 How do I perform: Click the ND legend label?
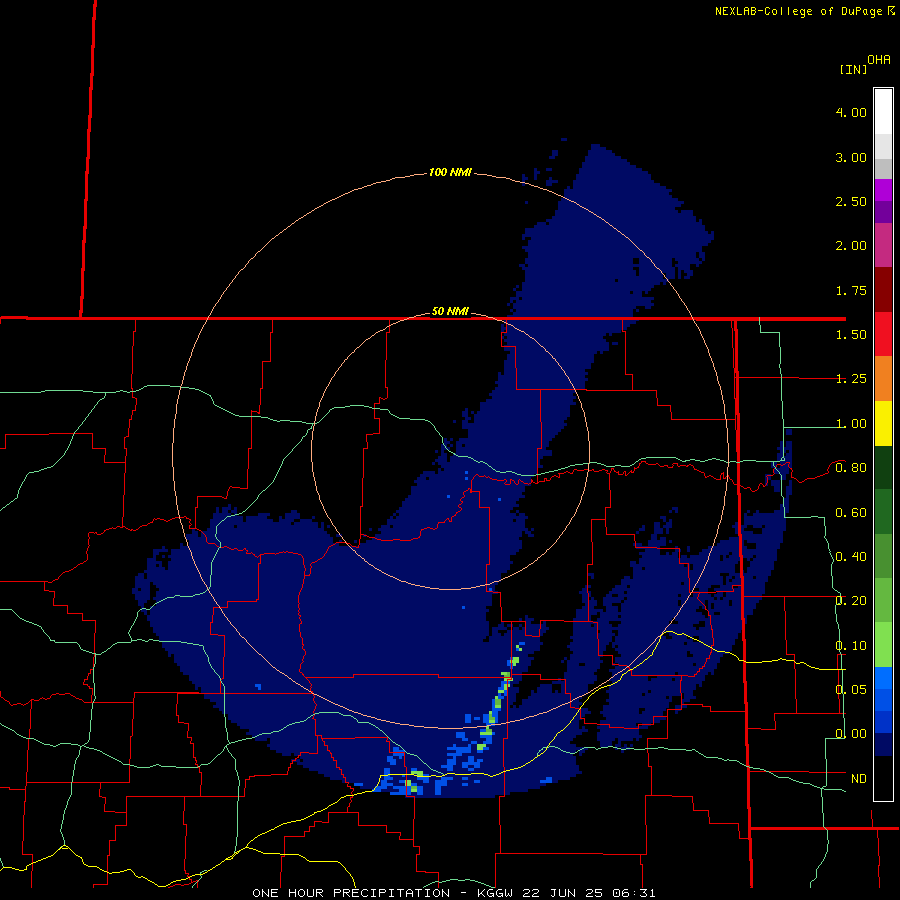click(859, 779)
